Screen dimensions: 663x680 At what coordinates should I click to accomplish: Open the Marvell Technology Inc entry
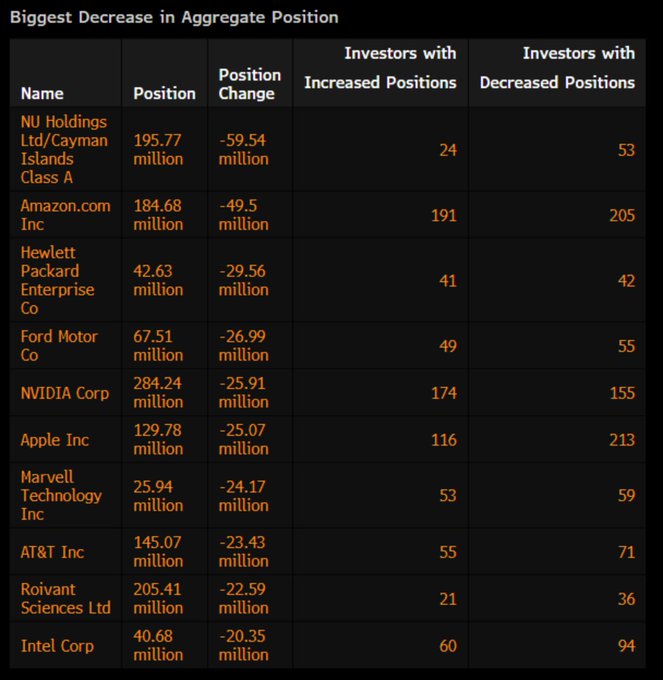(x=61, y=496)
